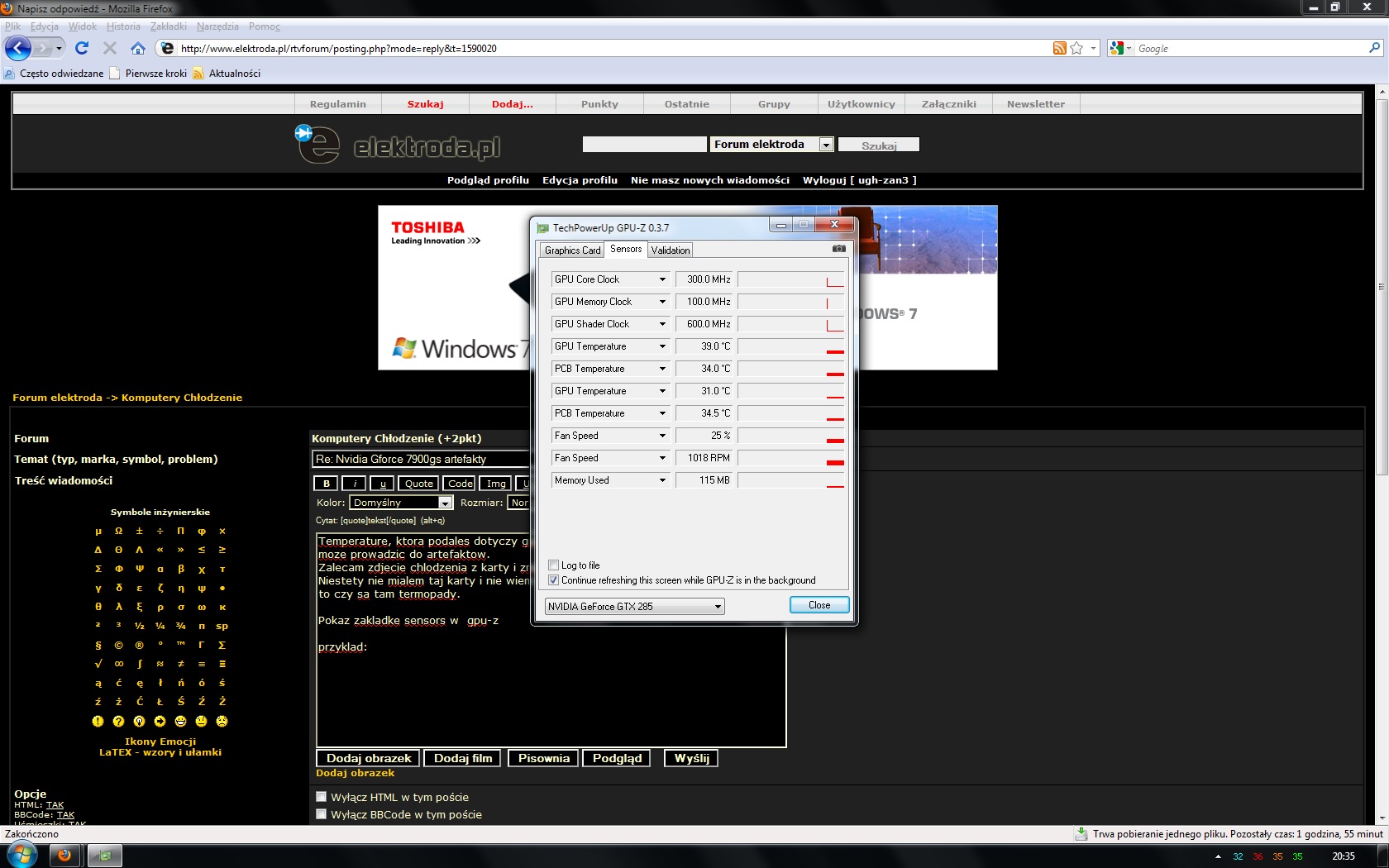The height and width of the screenshot is (868, 1389).
Task: Click the stop loading X icon
Action: tap(109, 48)
